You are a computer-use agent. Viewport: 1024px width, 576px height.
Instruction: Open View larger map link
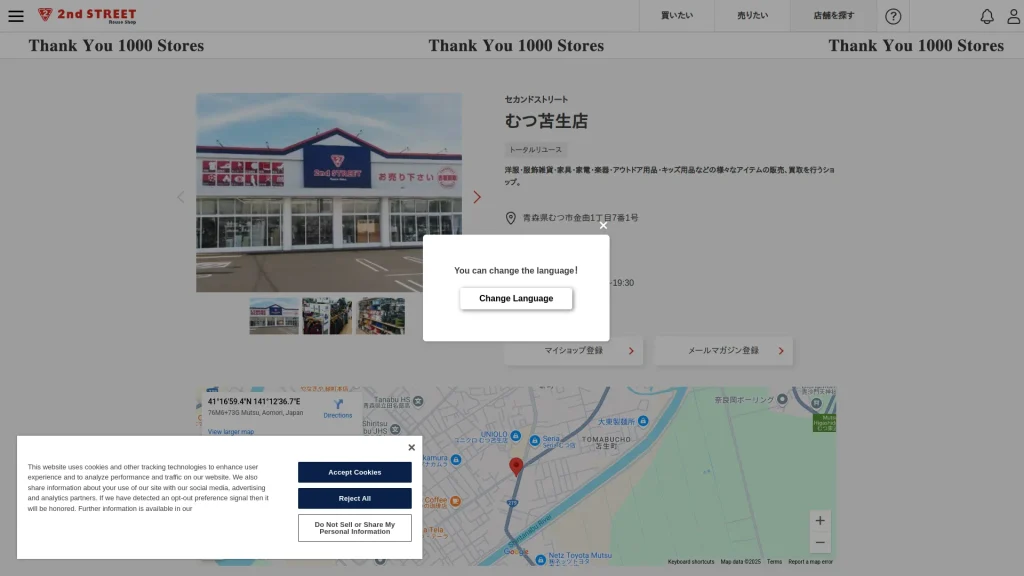tap(231, 432)
